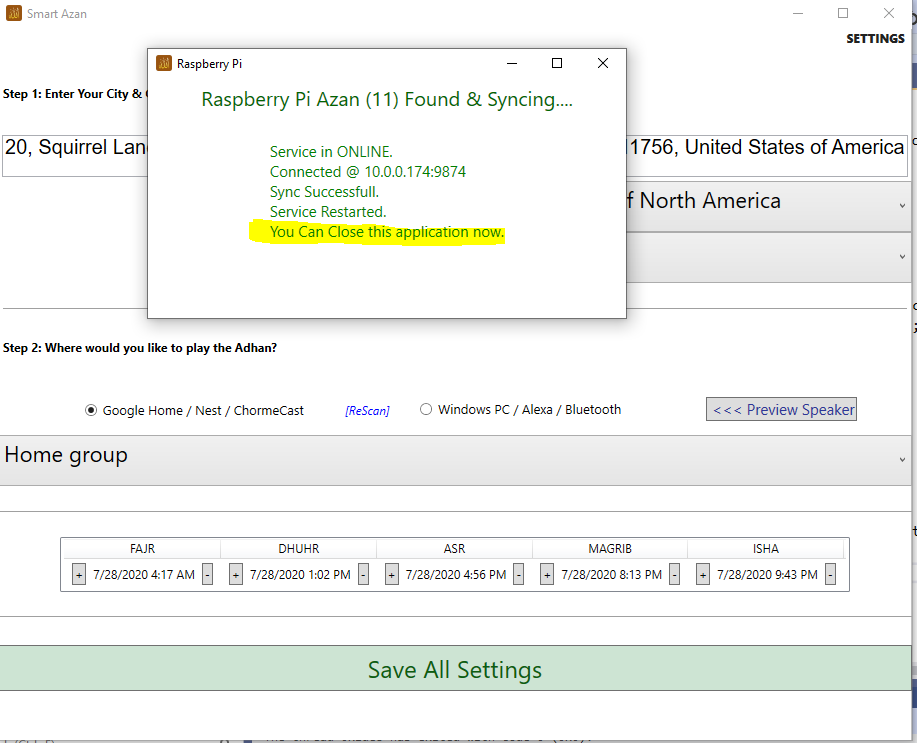Image resolution: width=917 pixels, height=743 pixels.
Task: Increase ISHA time with plus button
Action: click(703, 575)
